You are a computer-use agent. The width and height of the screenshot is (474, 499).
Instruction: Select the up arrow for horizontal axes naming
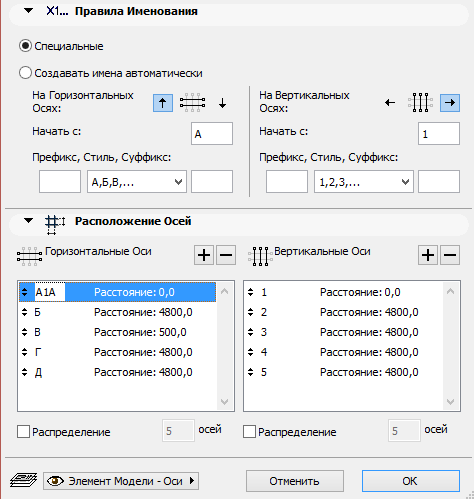click(163, 103)
